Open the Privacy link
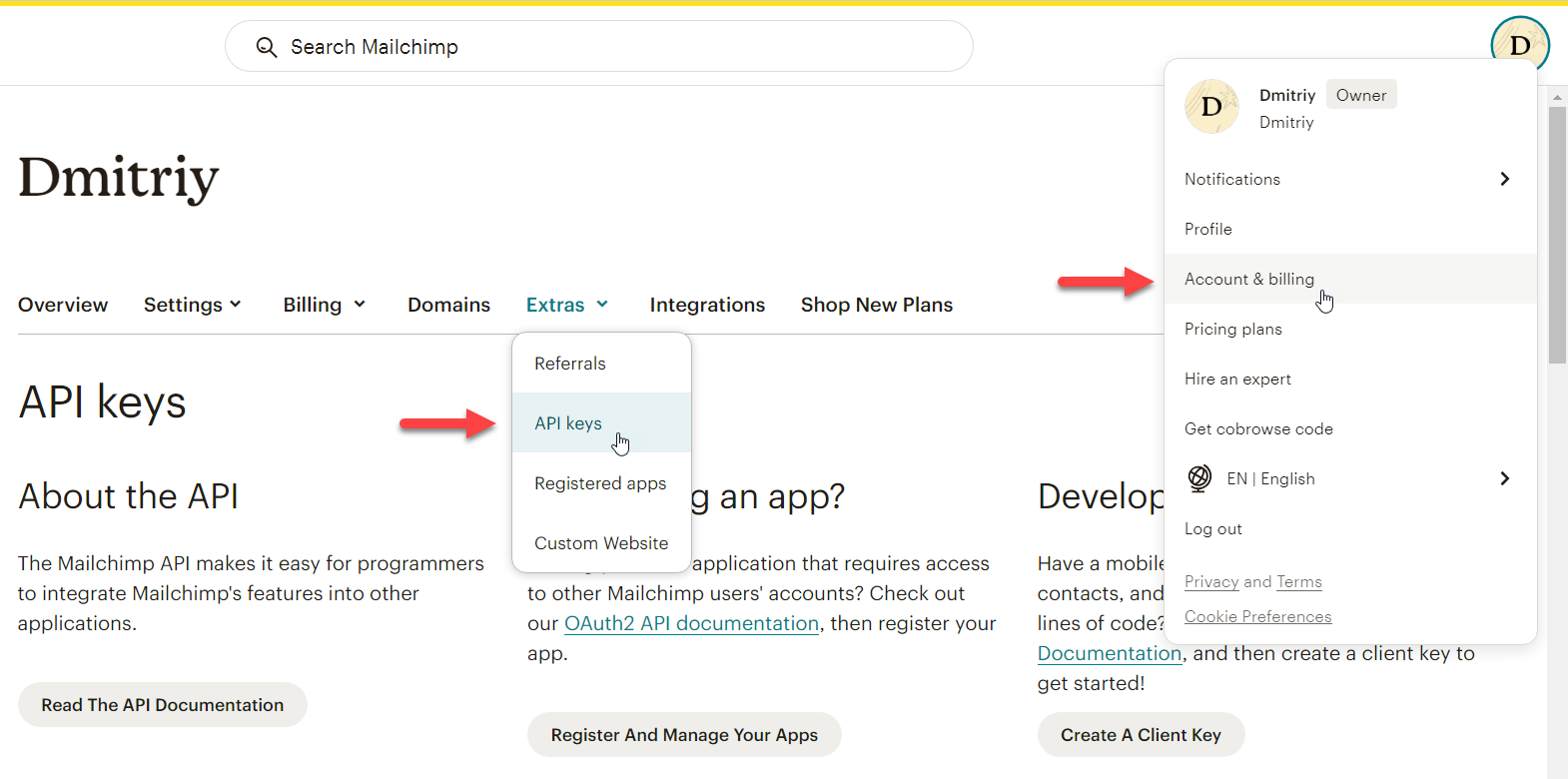This screenshot has width=1568, height=779. tap(1211, 581)
